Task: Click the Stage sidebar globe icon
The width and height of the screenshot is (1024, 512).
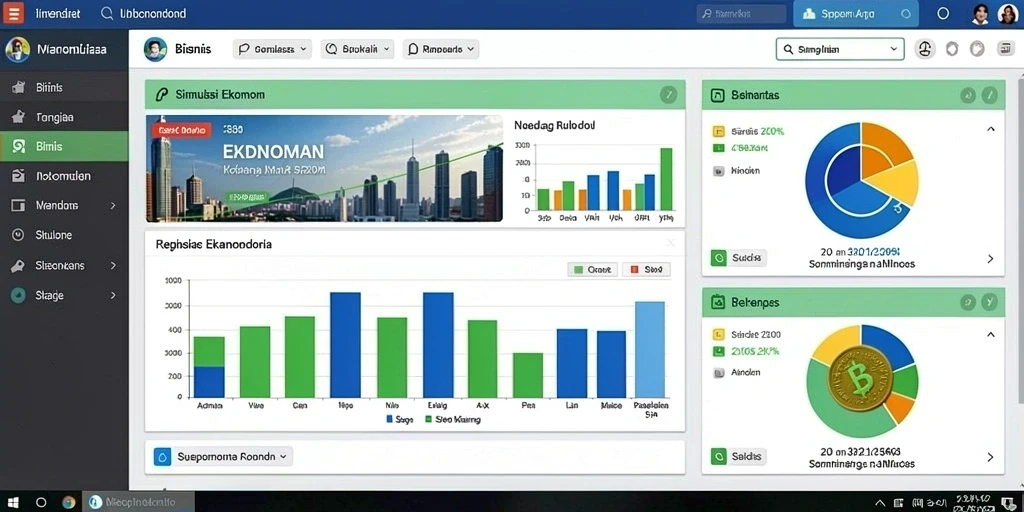Action: pos(18,295)
